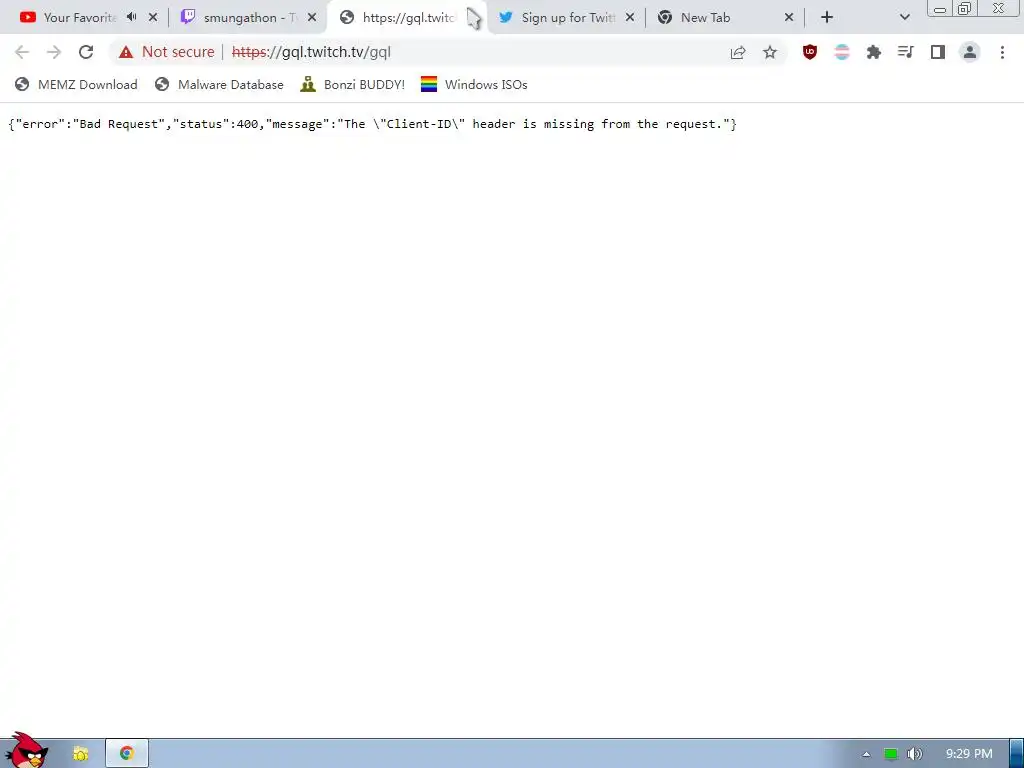The width and height of the screenshot is (1024, 768).
Task: Open the green tray status icon
Action: coord(890,754)
